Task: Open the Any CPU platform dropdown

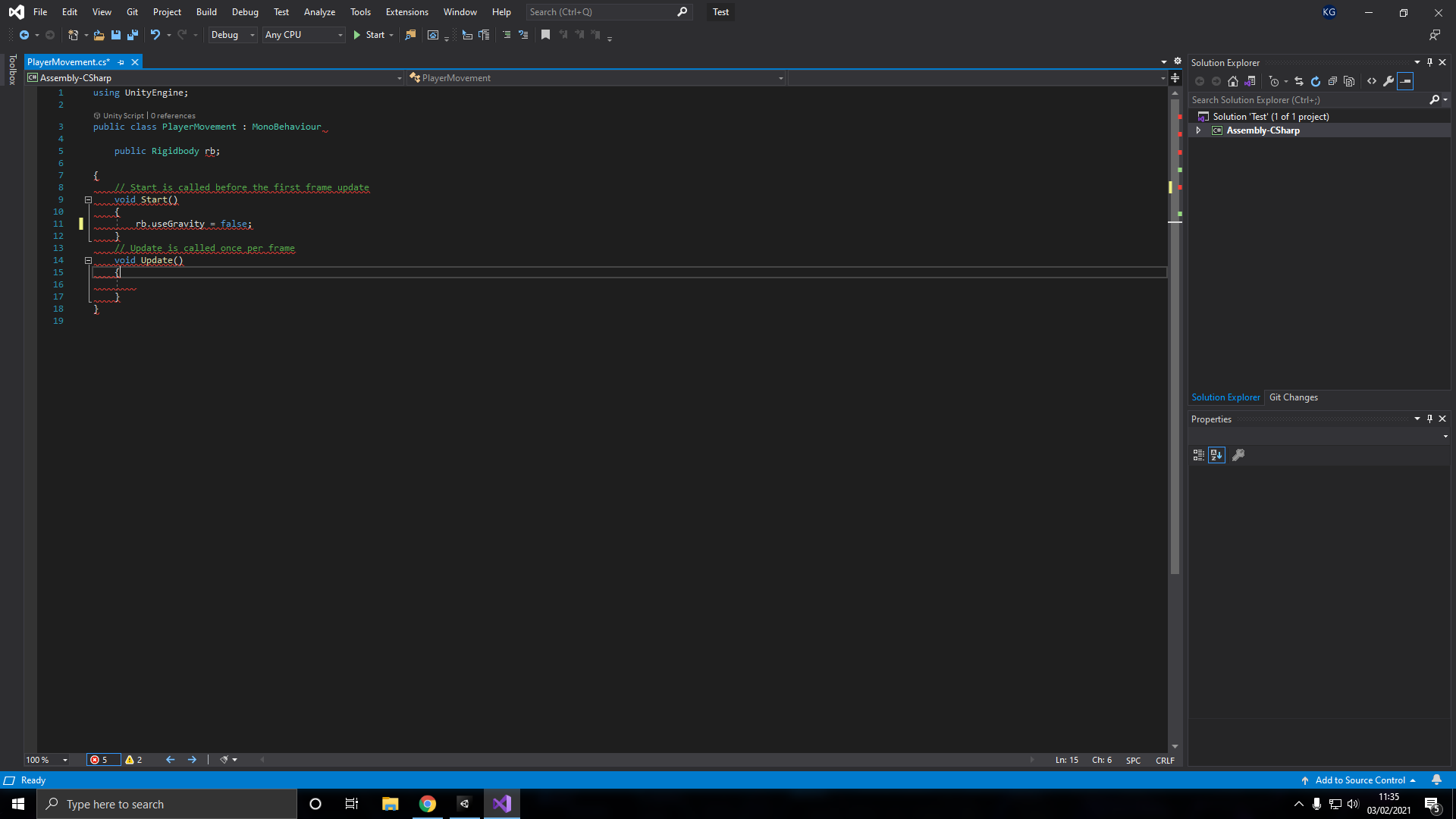Action: [x=304, y=35]
